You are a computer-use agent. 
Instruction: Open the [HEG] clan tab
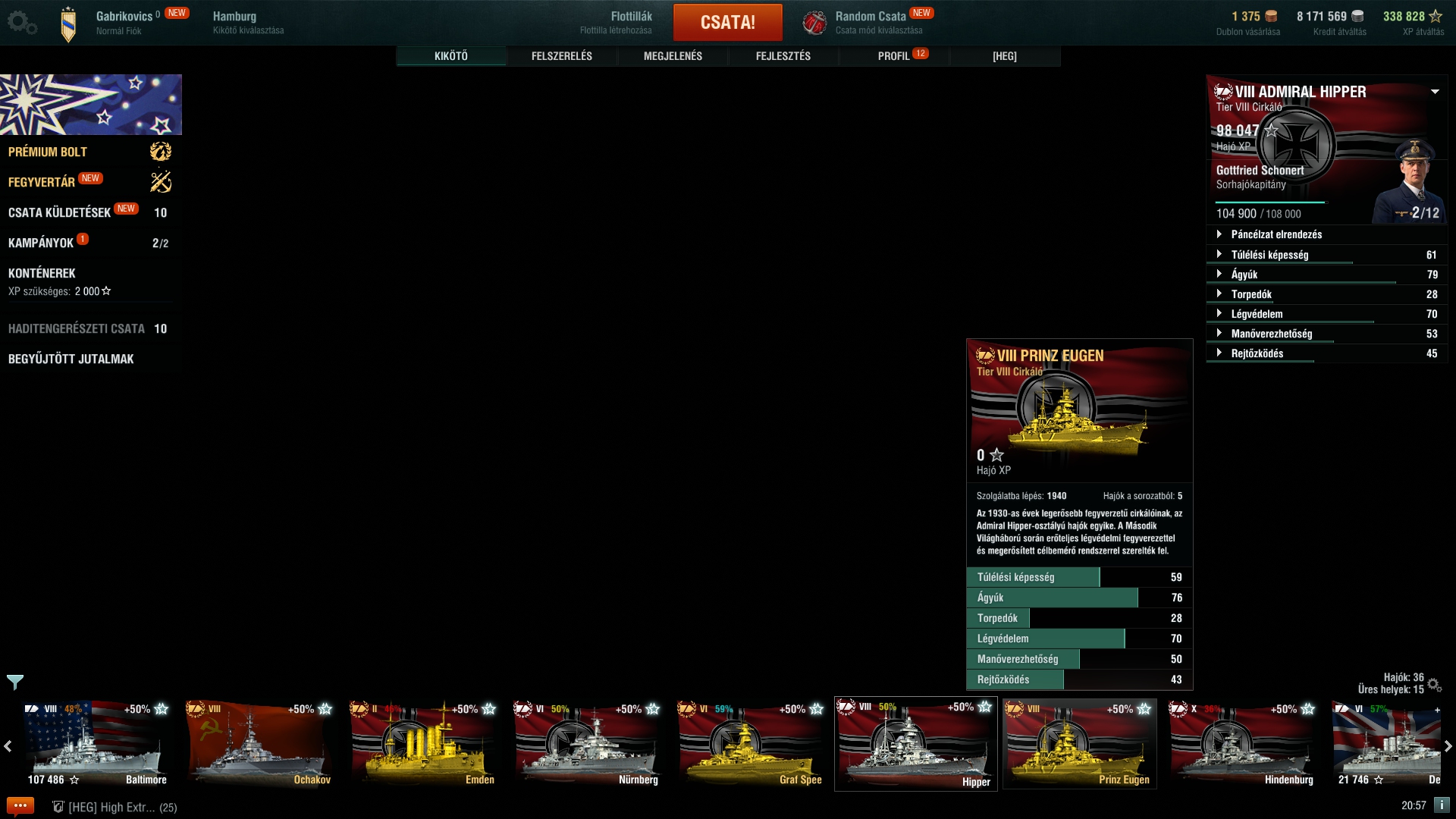[1005, 56]
